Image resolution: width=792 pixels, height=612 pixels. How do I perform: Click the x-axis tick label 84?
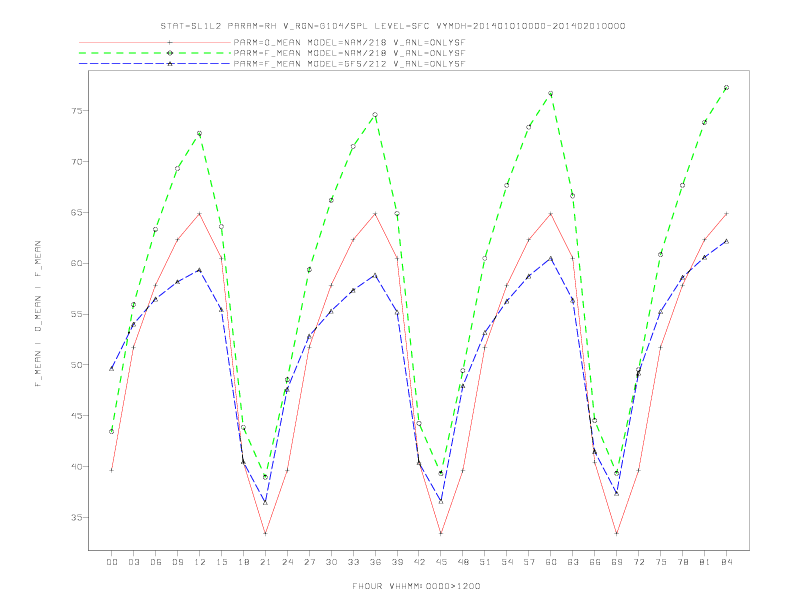click(726, 562)
